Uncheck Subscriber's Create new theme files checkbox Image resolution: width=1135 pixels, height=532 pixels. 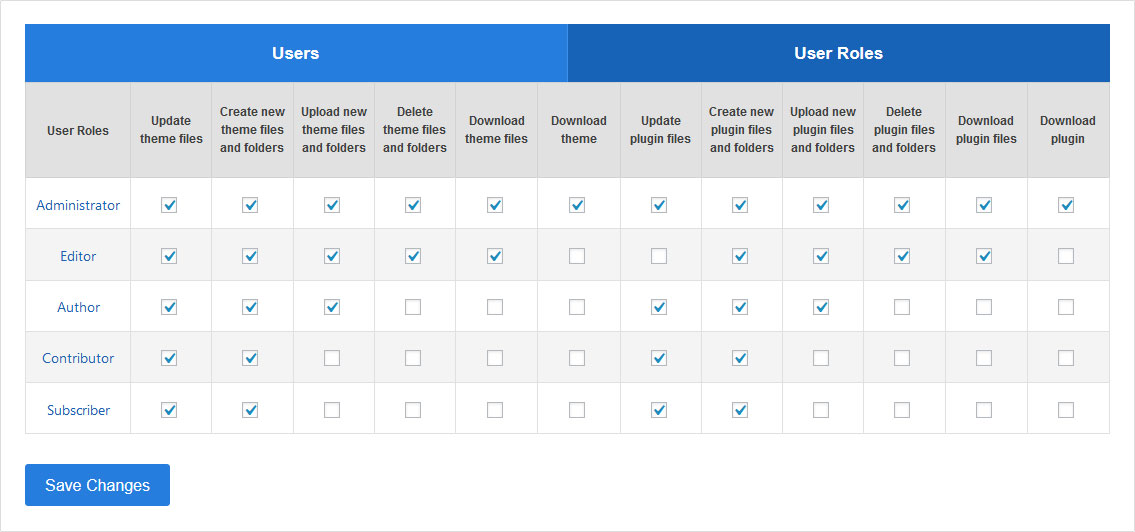250,410
